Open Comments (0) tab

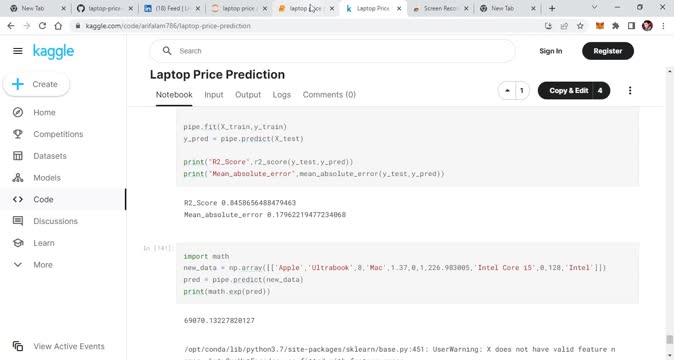pos(329,95)
